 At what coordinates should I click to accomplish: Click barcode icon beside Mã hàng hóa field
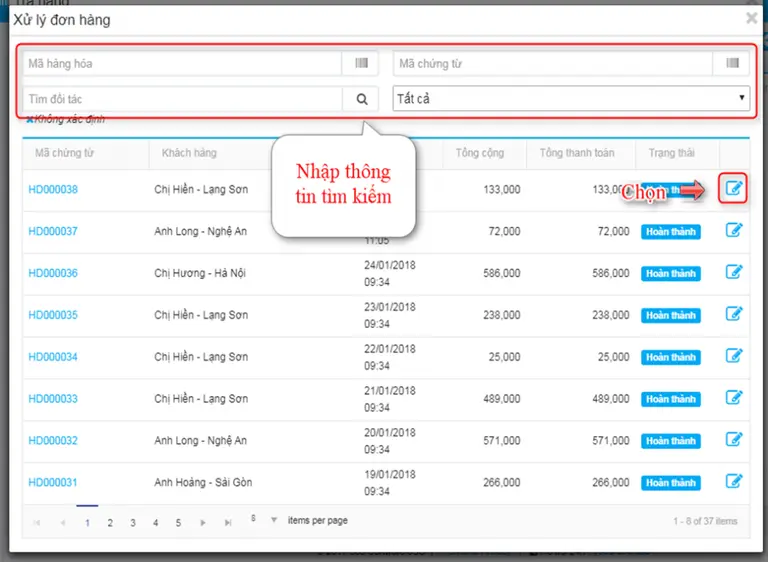tap(361, 63)
